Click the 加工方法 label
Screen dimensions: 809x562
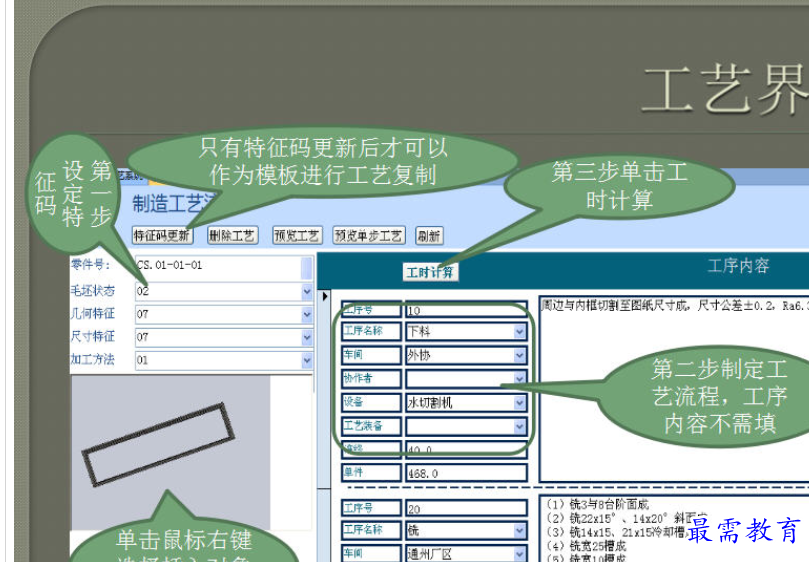[92, 359]
